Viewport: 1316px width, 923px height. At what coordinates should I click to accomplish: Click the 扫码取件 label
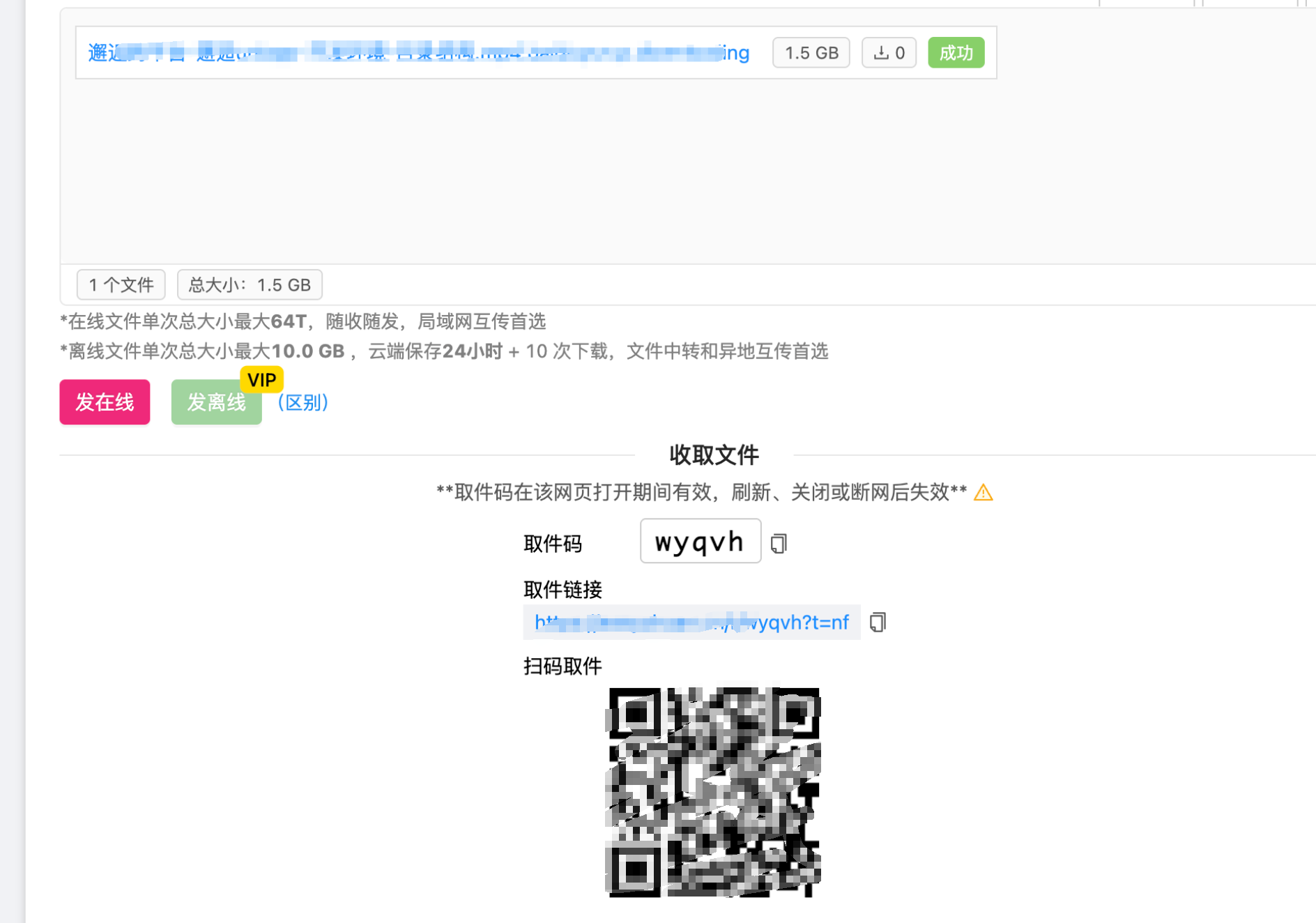563,666
